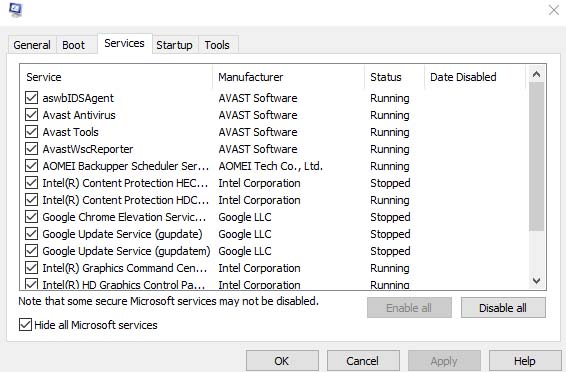Toggle Google Chrome Elevation Service checkbox

point(31,216)
